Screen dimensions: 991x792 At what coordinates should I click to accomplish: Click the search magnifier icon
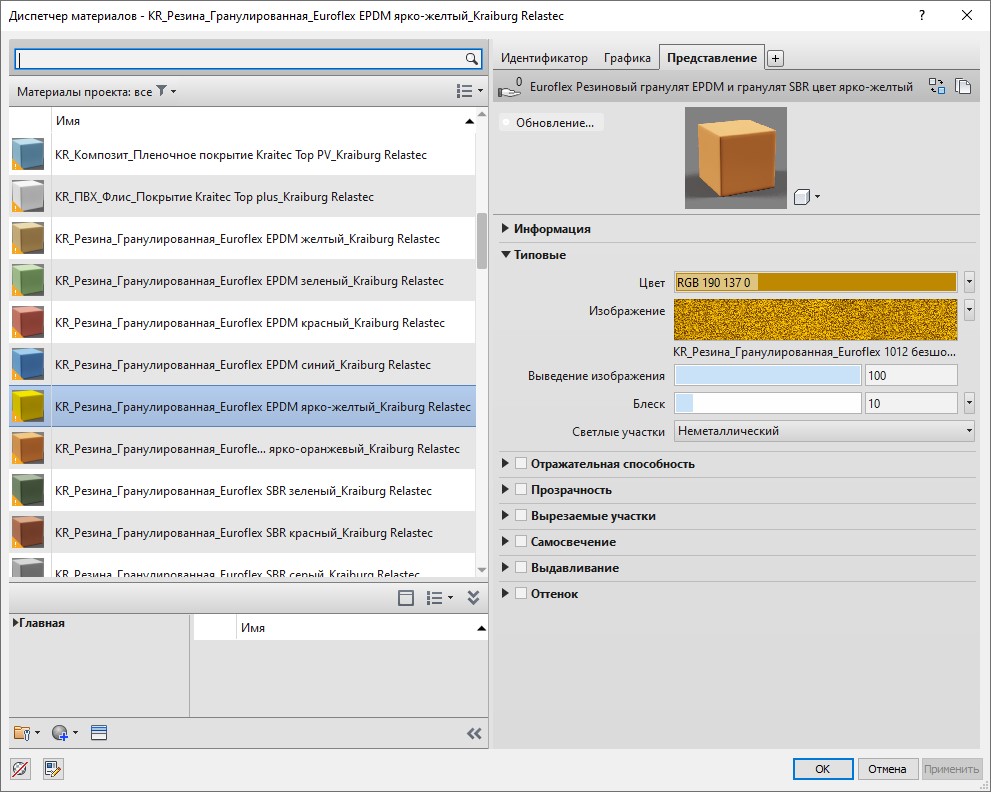(x=472, y=59)
